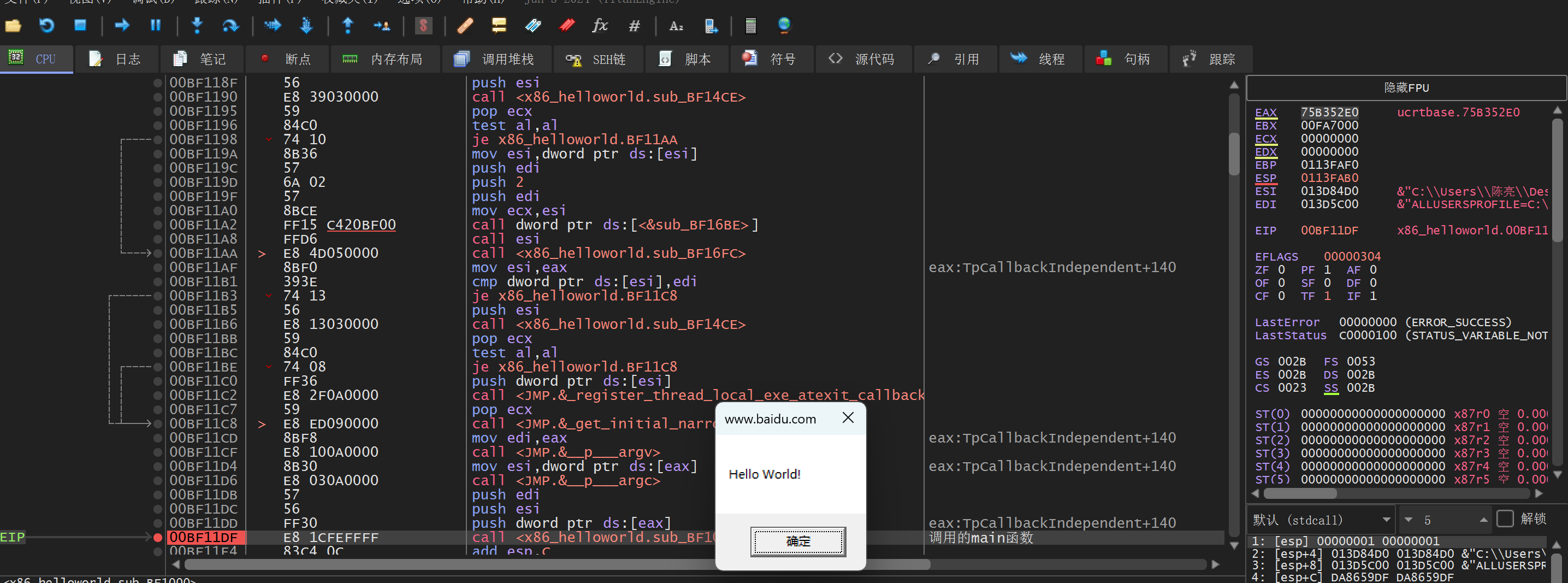Open the patches bandage icon
1568x583 pixels.
coord(464,25)
